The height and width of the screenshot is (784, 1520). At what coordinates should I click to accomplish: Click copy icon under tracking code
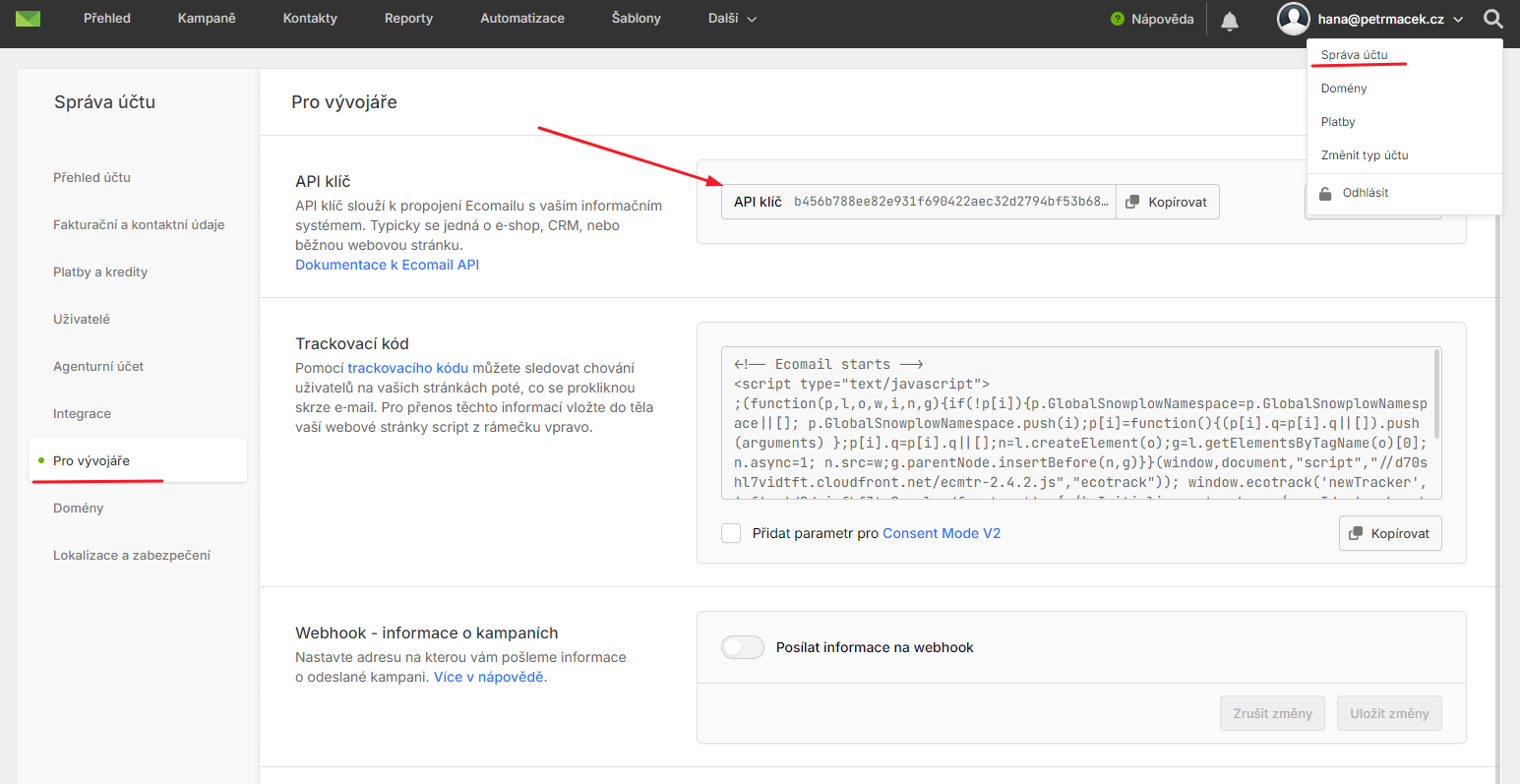(x=1356, y=533)
